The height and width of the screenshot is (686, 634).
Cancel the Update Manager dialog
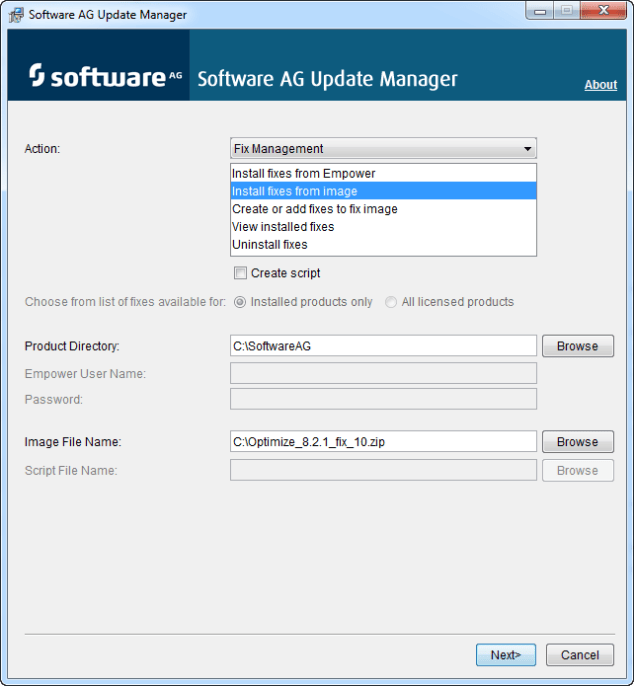580,655
